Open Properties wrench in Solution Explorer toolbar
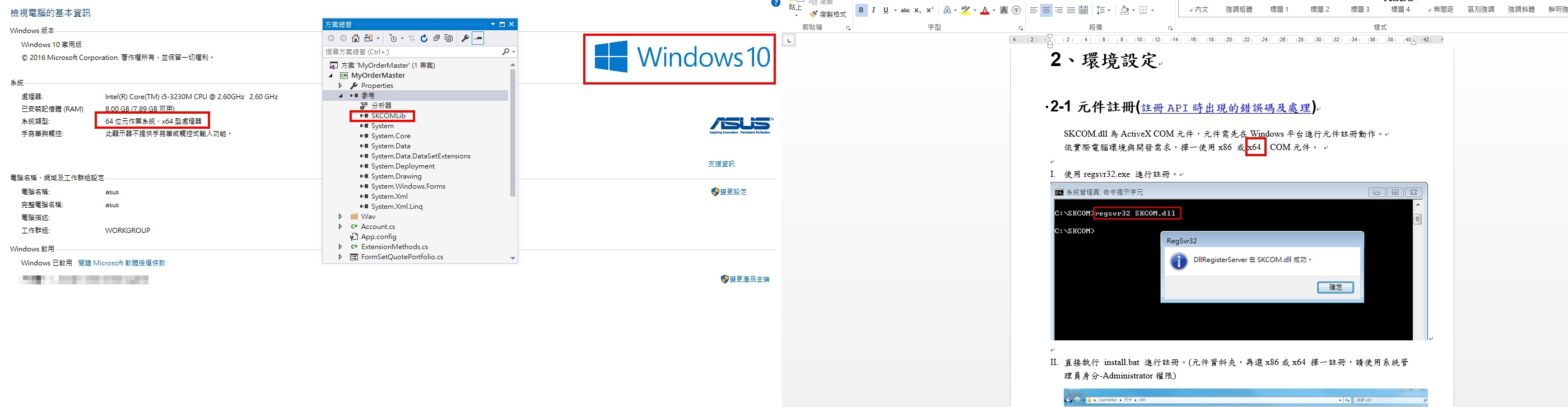Screen dimensions: 1568x407 click(x=465, y=38)
